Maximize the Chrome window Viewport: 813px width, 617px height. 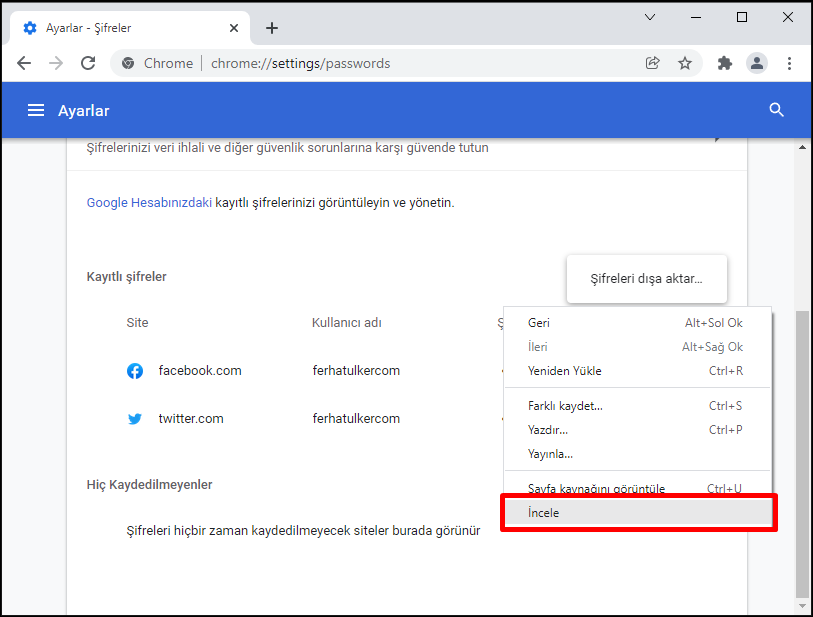[x=741, y=17]
